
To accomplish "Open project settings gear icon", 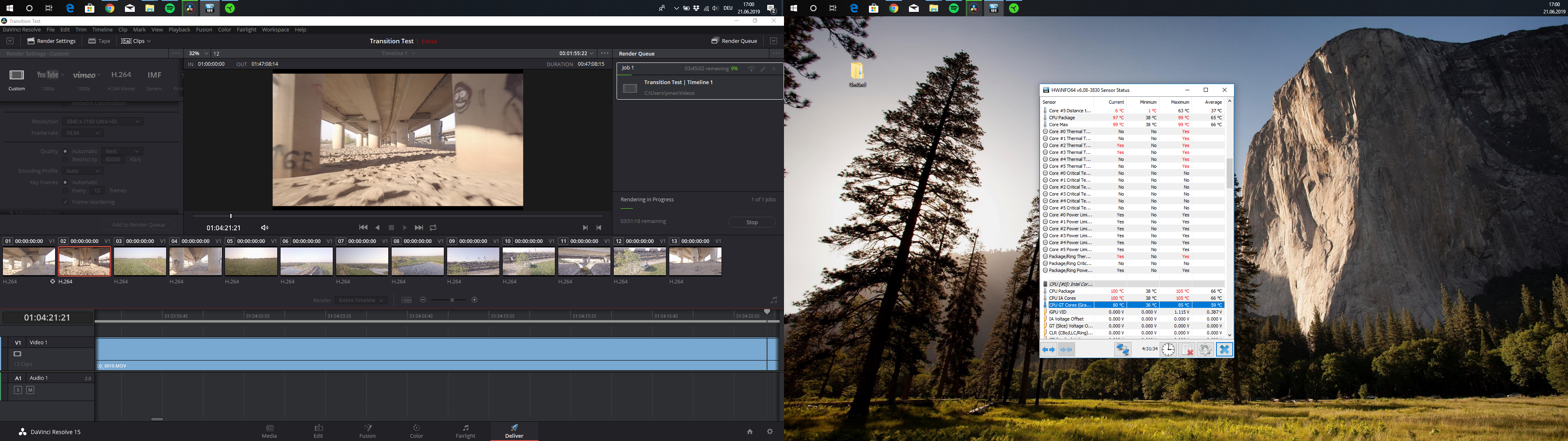I will (x=770, y=431).
